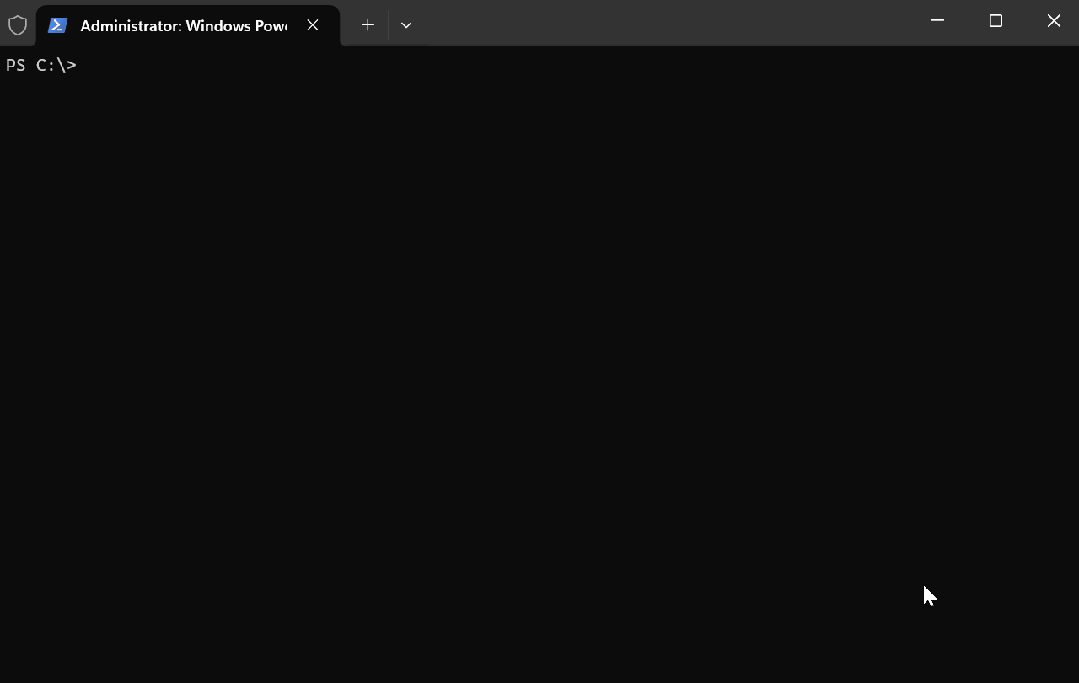Open a new tab with the plus icon

(x=367, y=25)
